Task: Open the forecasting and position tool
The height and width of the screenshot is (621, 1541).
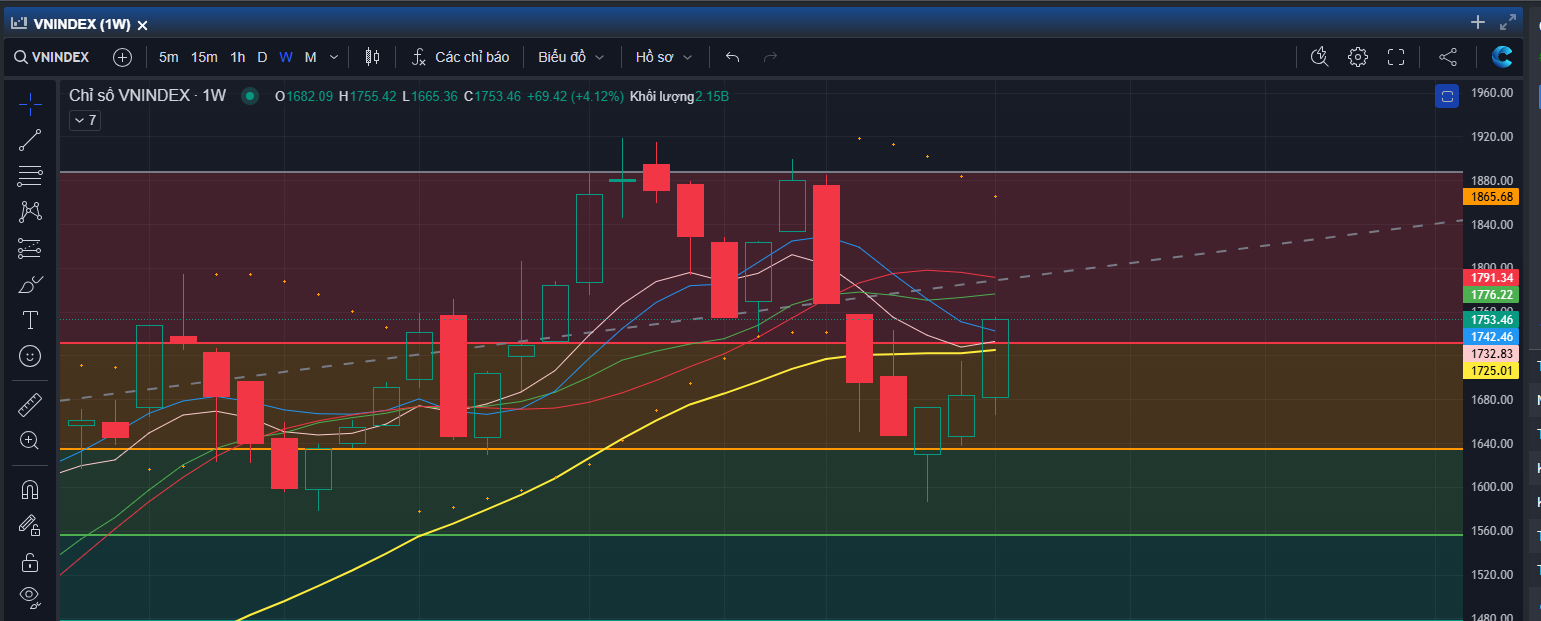Action: tap(30, 248)
